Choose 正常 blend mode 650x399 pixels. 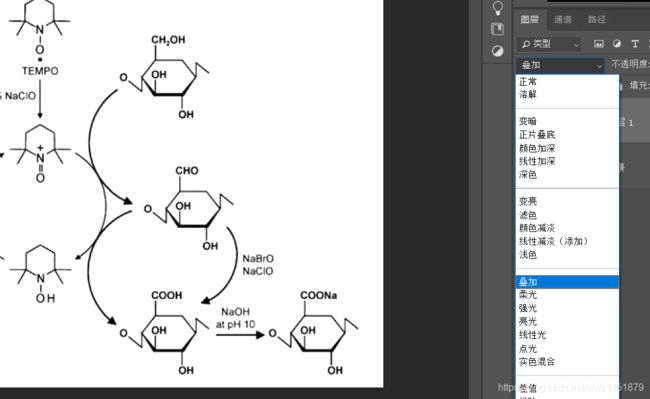coord(567,82)
